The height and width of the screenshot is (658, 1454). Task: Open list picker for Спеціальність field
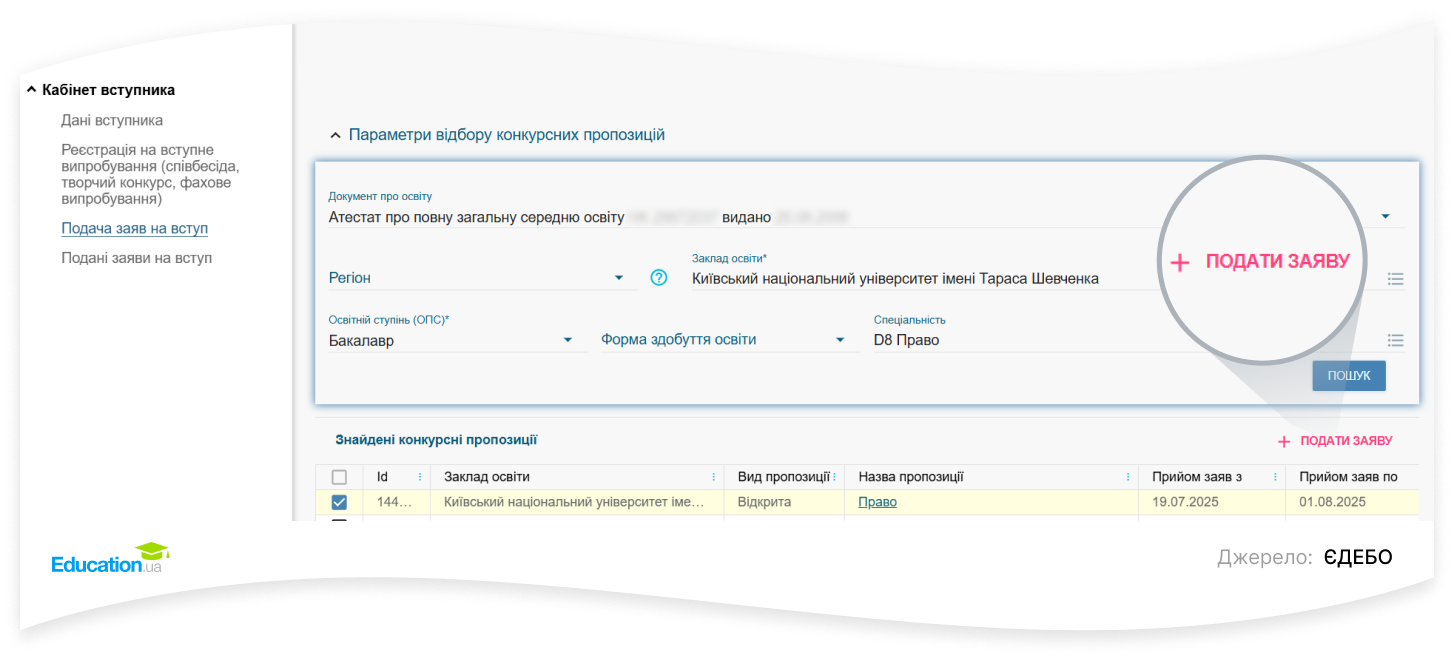[x=1396, y=340]
